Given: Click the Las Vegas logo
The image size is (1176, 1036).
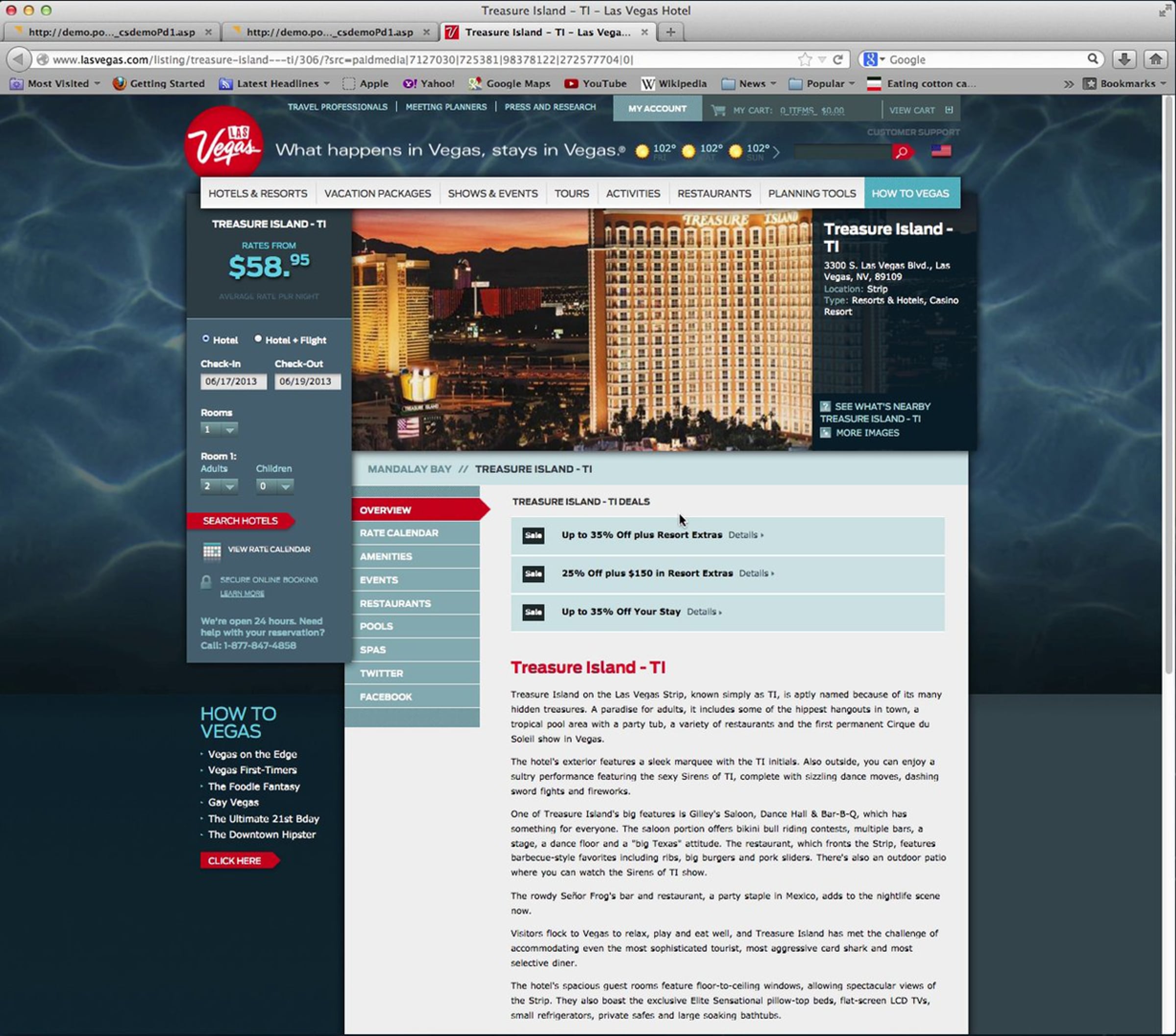Looking at the screenshot, I should tap(224, 143).
